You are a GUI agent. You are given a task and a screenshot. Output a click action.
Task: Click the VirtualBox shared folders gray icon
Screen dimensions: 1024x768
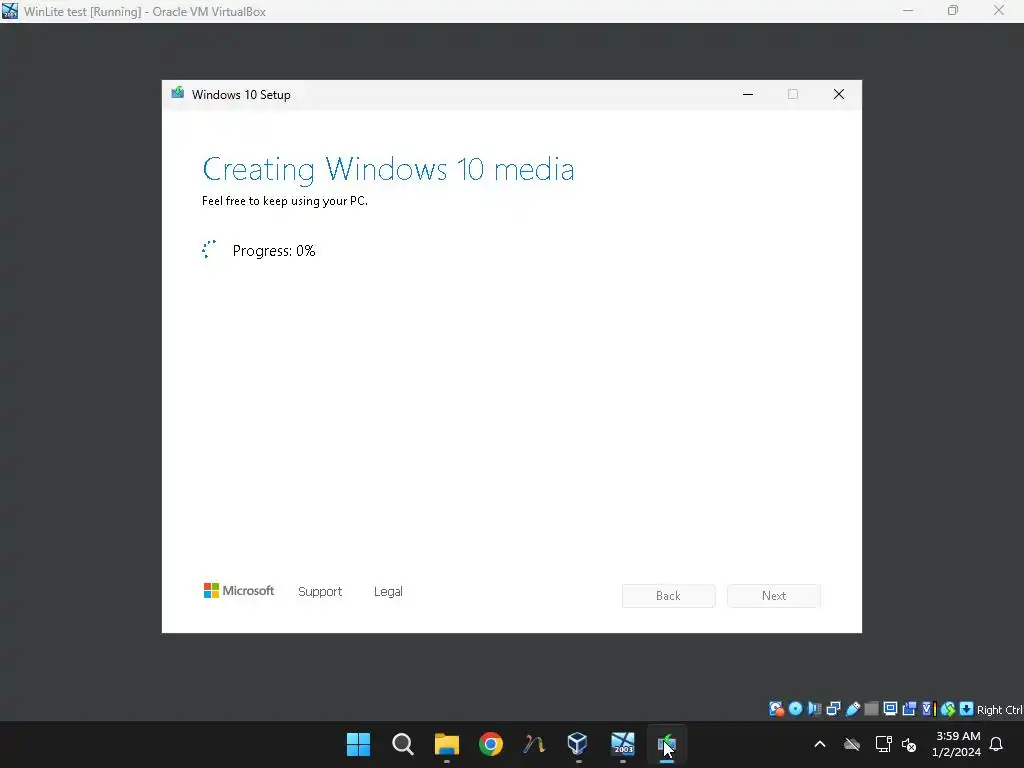click(871, 709)
